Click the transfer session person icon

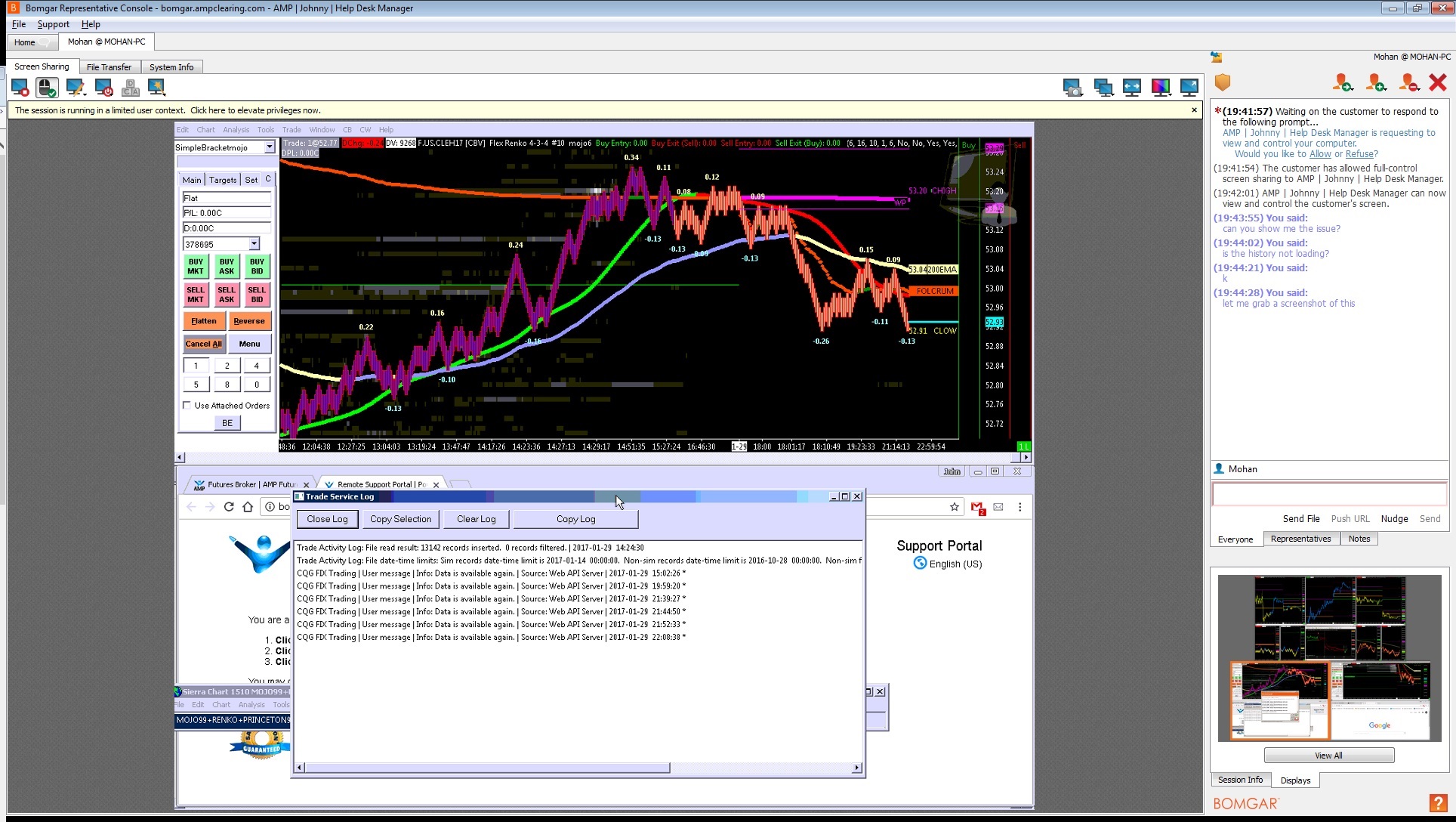(x=1342, y=82)
